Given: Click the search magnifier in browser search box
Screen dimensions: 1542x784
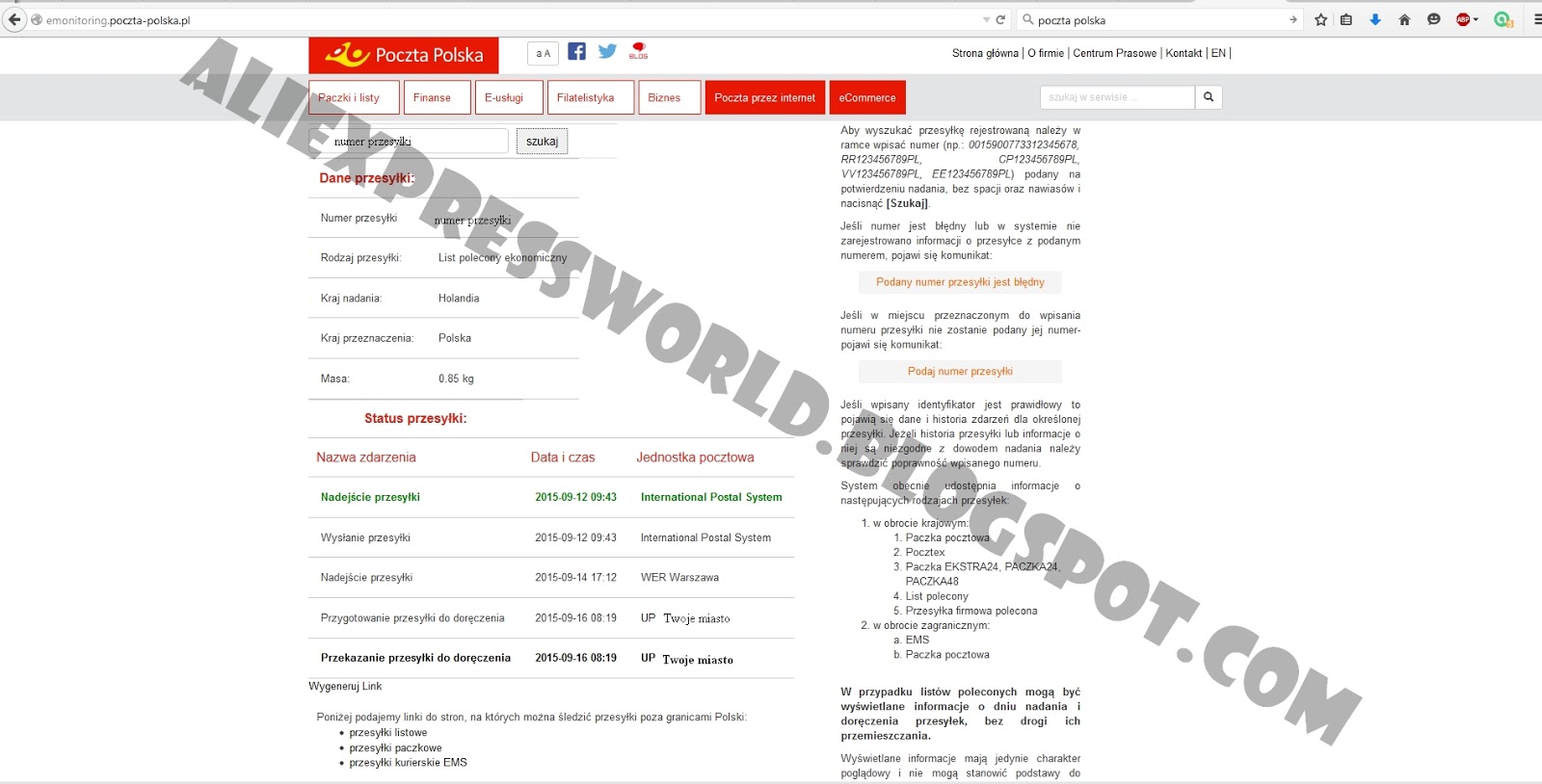Looking at the screenshot, I should click(1027, 20).
